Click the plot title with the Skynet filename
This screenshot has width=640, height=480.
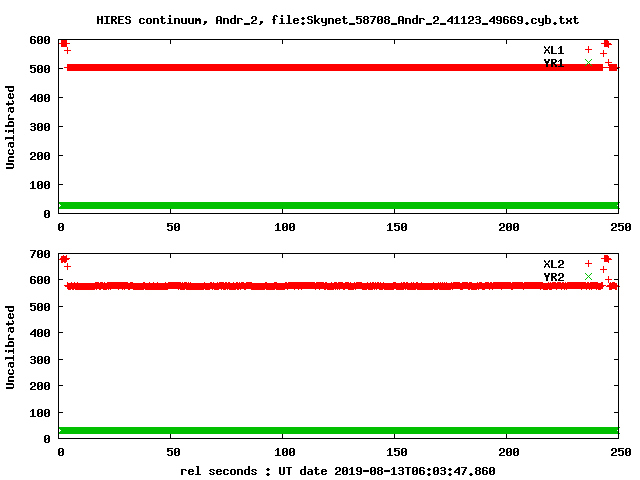pos(337,20)
